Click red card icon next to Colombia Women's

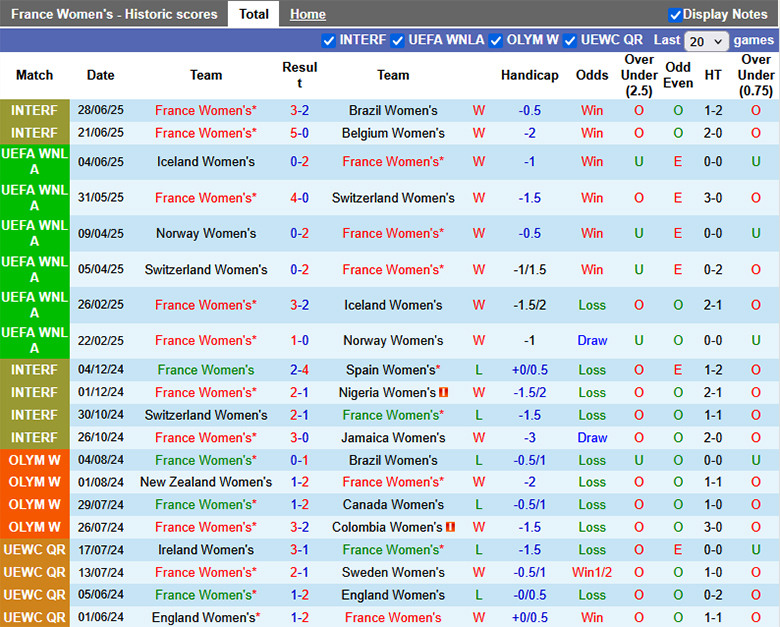[450, 527]
